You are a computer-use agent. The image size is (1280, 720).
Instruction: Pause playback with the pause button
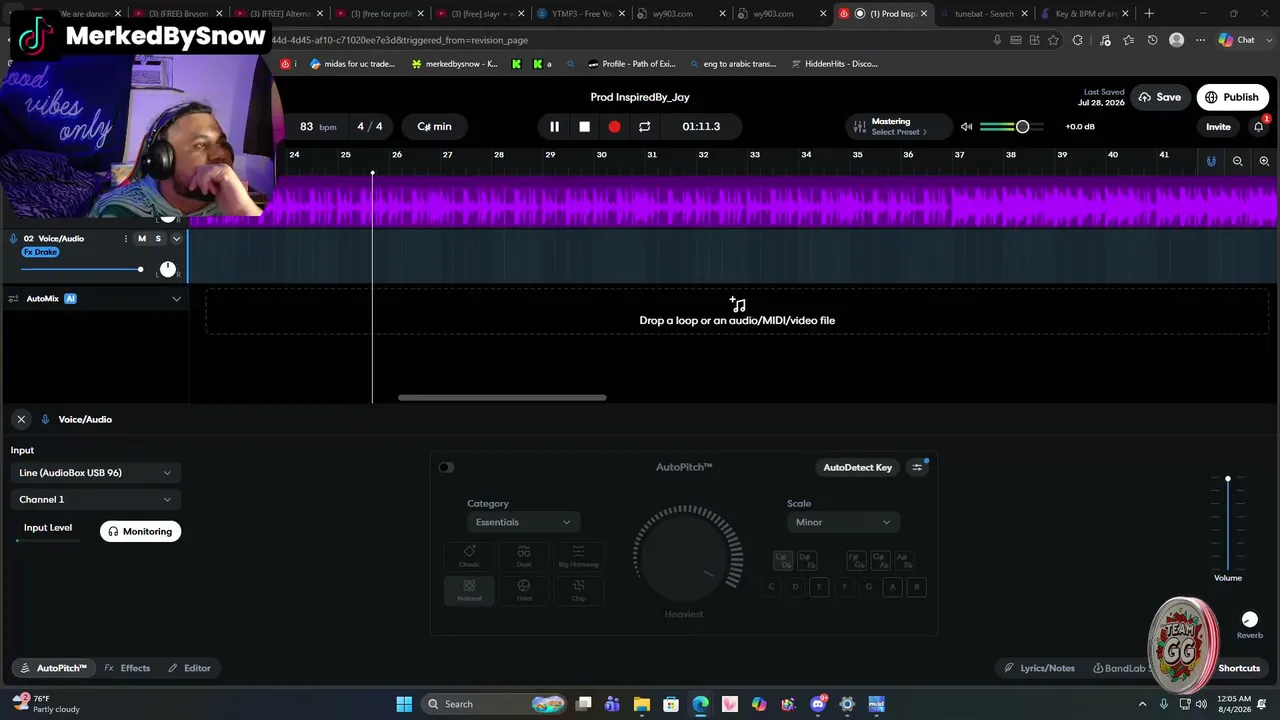[554, 127]
